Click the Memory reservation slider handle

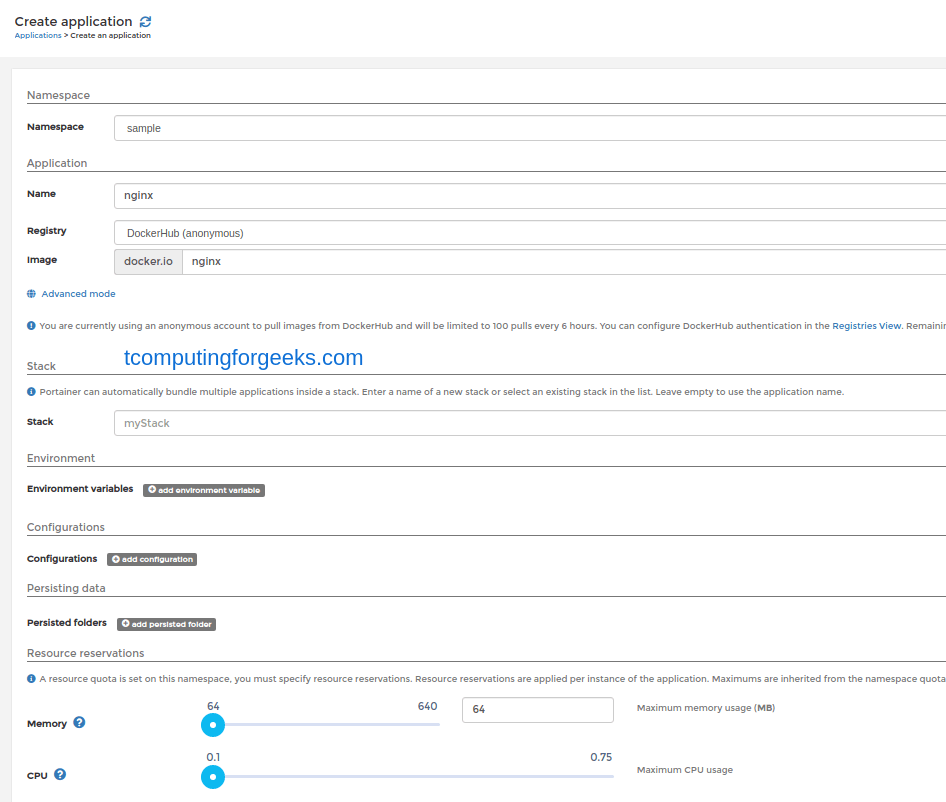click(x=213, y=724)
